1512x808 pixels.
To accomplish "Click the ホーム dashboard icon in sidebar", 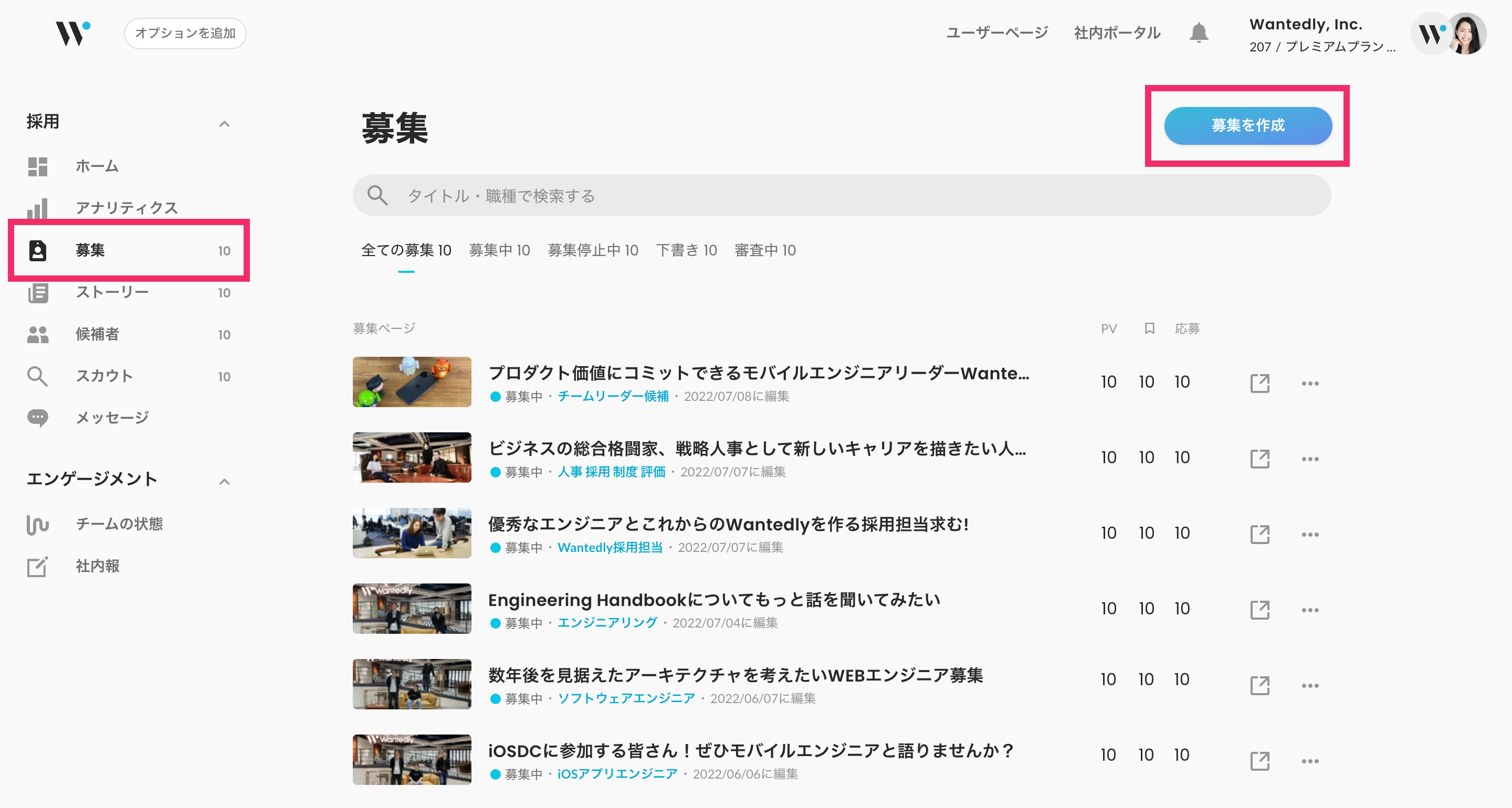I will [38, 167].
